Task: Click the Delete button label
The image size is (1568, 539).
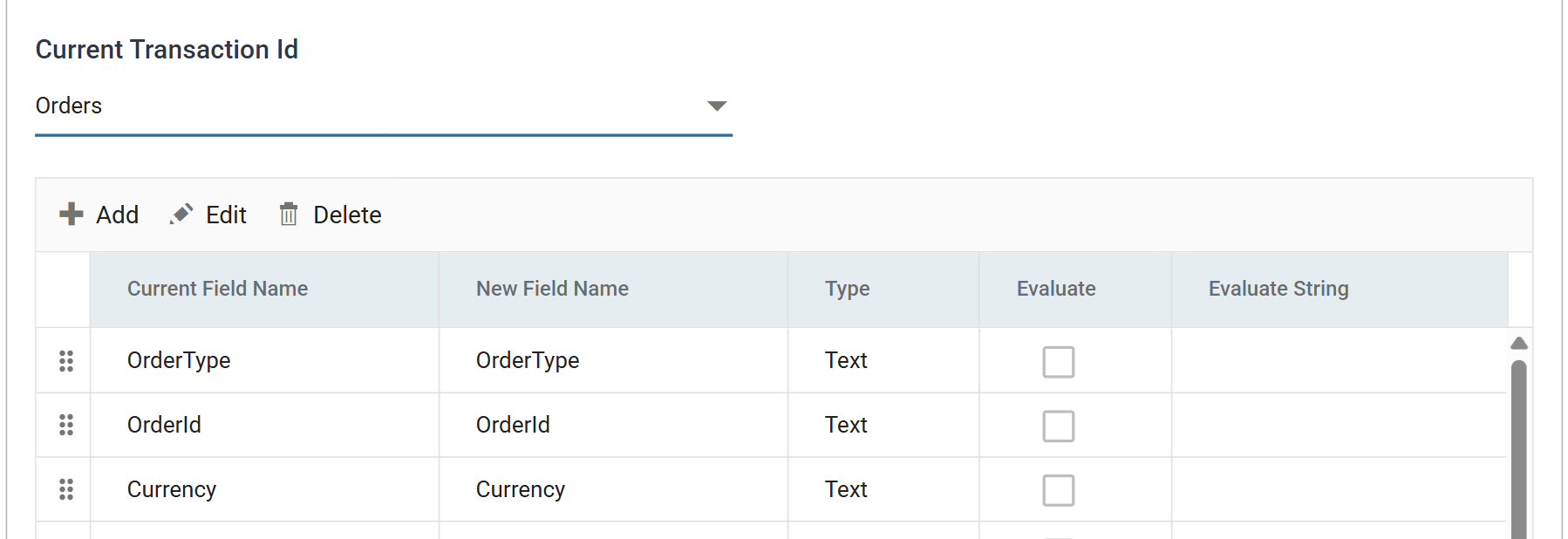Action: pos(347,215)
